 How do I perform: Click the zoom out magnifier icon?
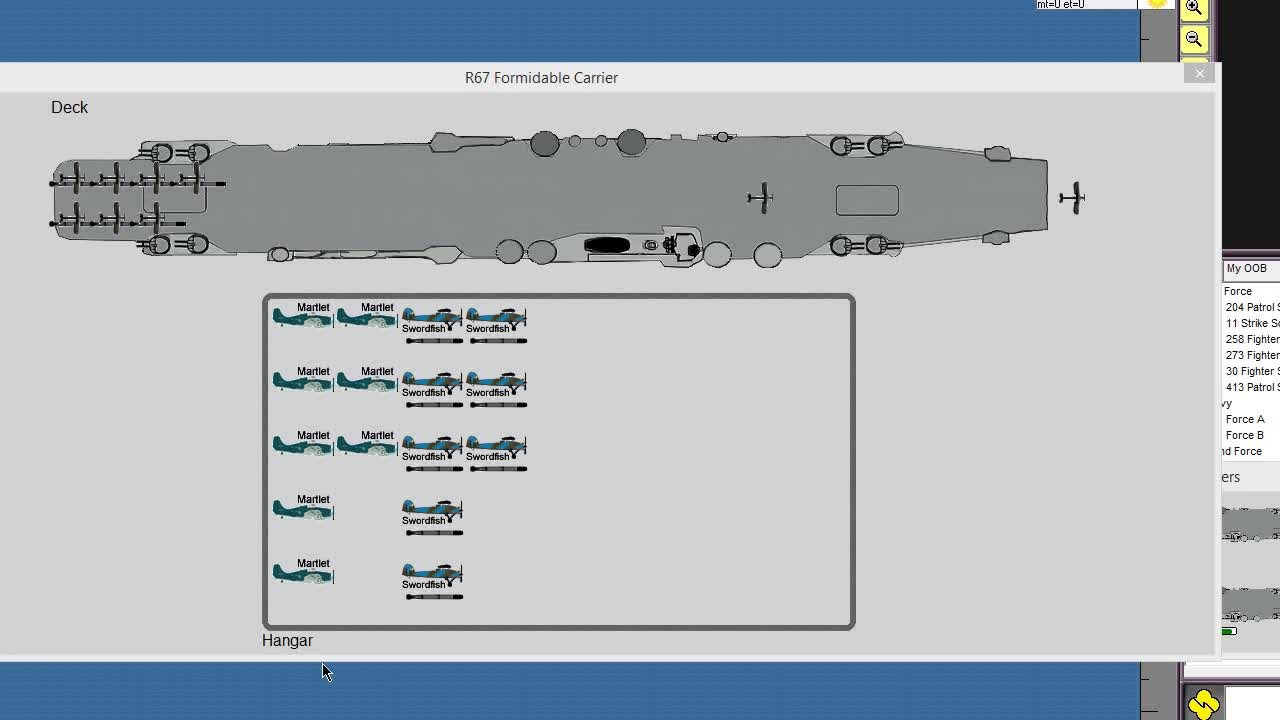pos(1193,39)
